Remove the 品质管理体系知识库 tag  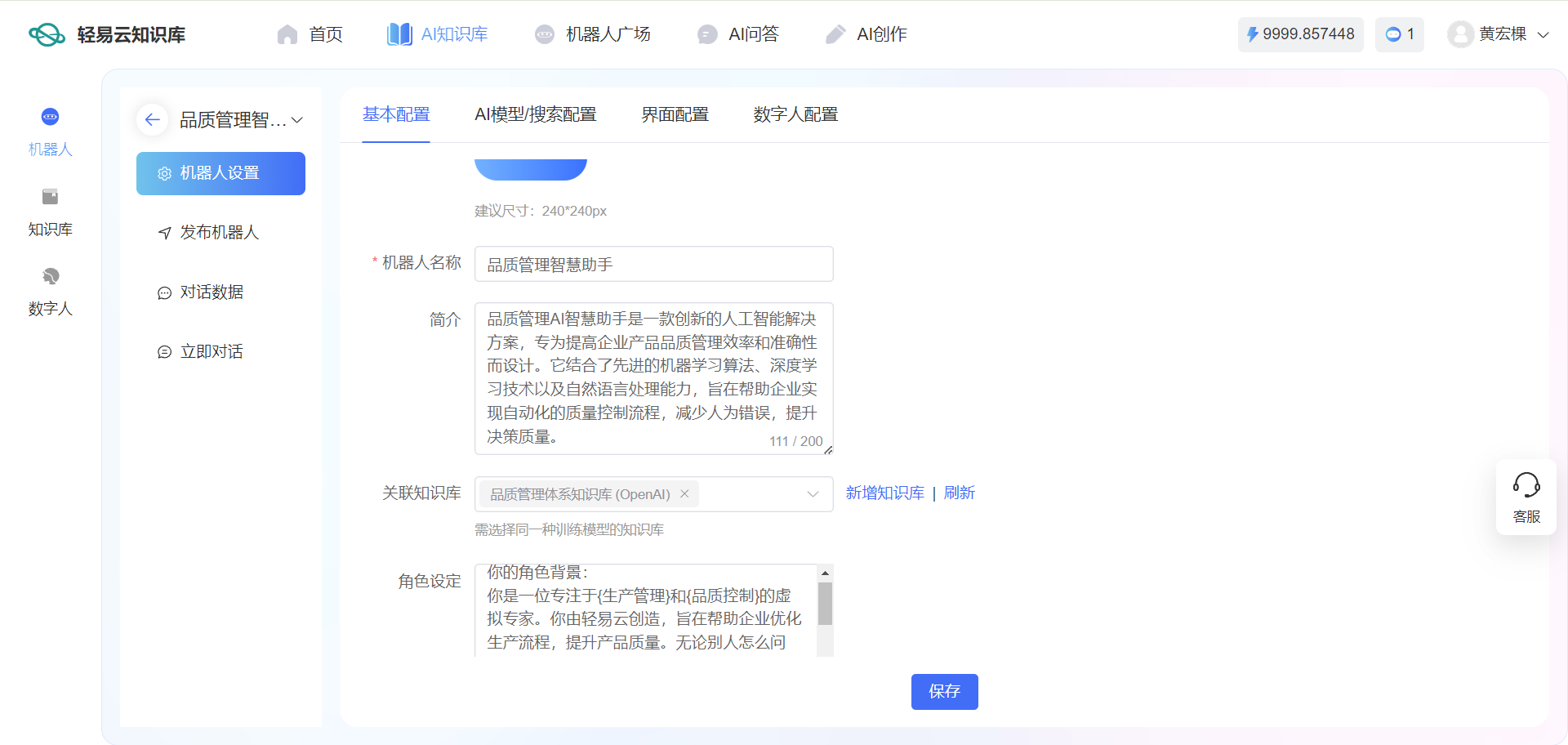[x=684, y=493]
